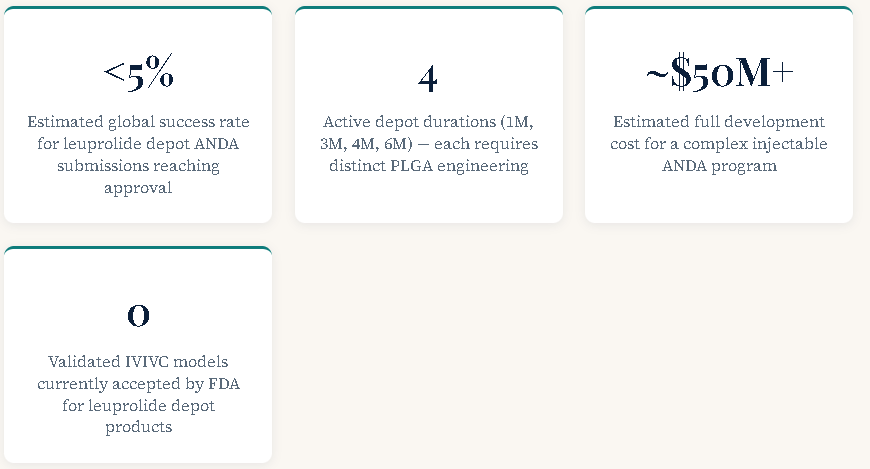The width and height of the screenshot is (870, 469).
Task: Click the phrase "distinct PLGA engineering"
Action: [x=428, y=166]
